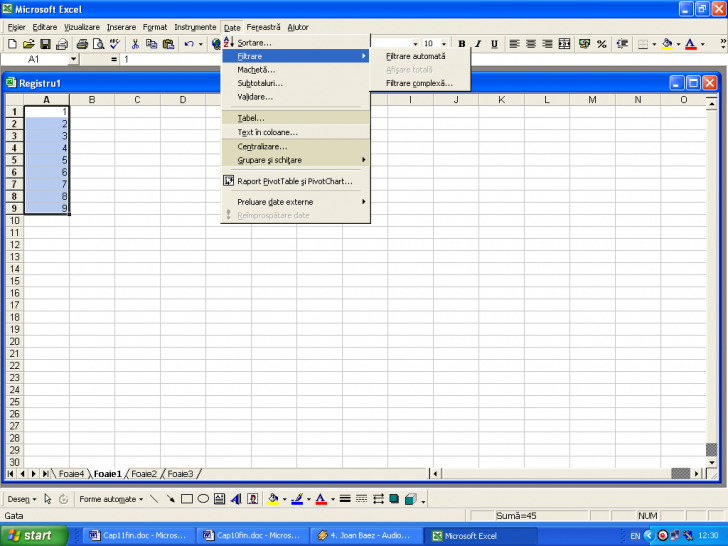Switch to the Foaie2 sheet tab
The height and width of the screenshot is (546, 728).
[x=143, y=473]
